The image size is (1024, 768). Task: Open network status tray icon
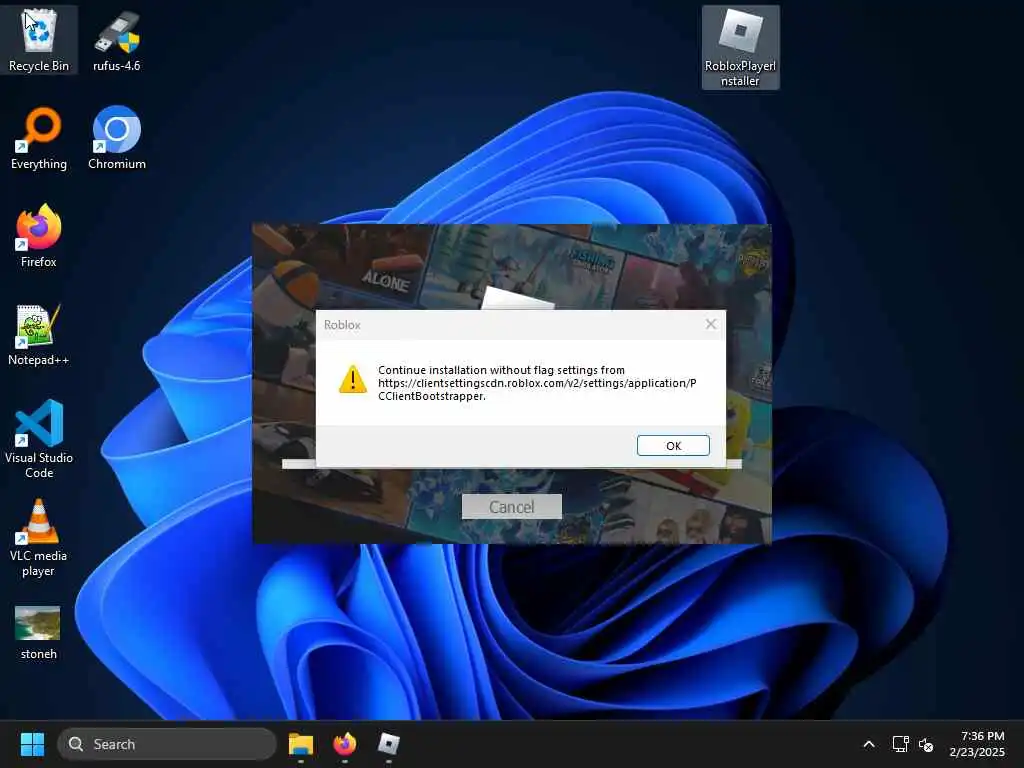pos(901,744)
